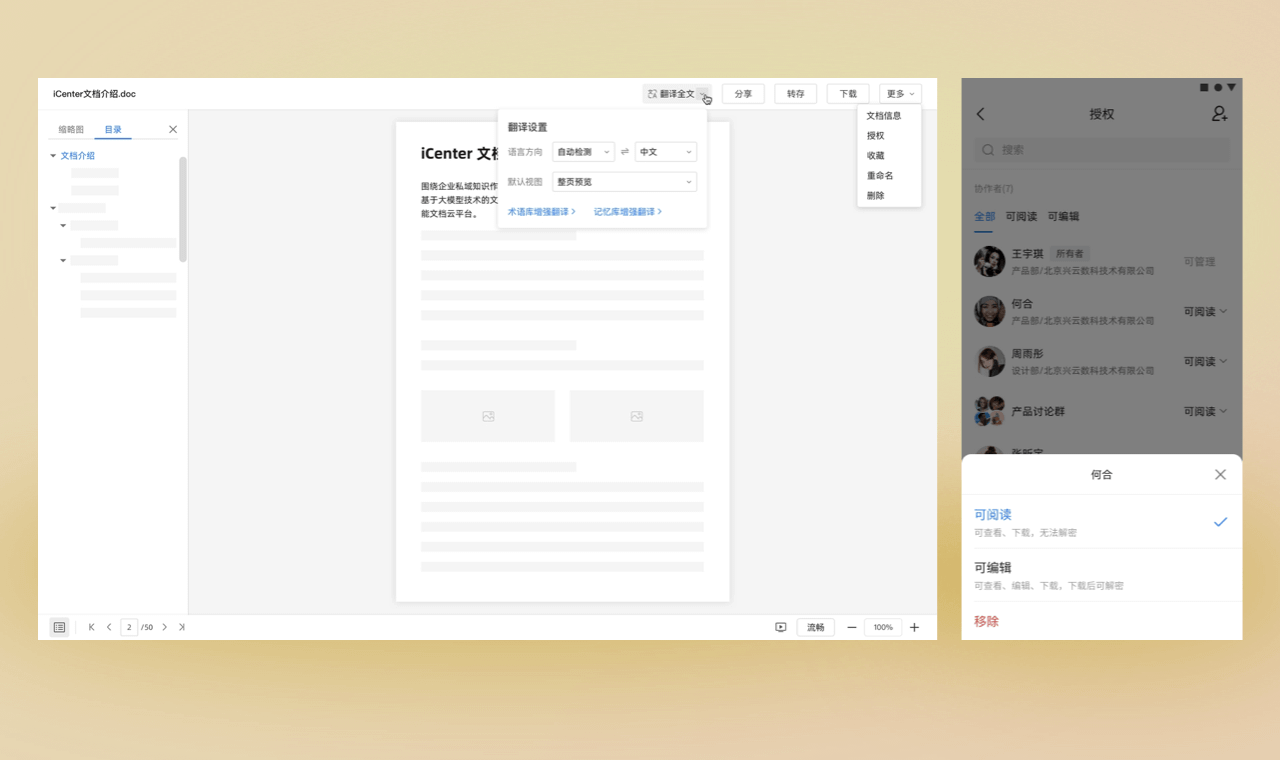
Task: Open 王宇琪's avatar
Action: point(990,261)
